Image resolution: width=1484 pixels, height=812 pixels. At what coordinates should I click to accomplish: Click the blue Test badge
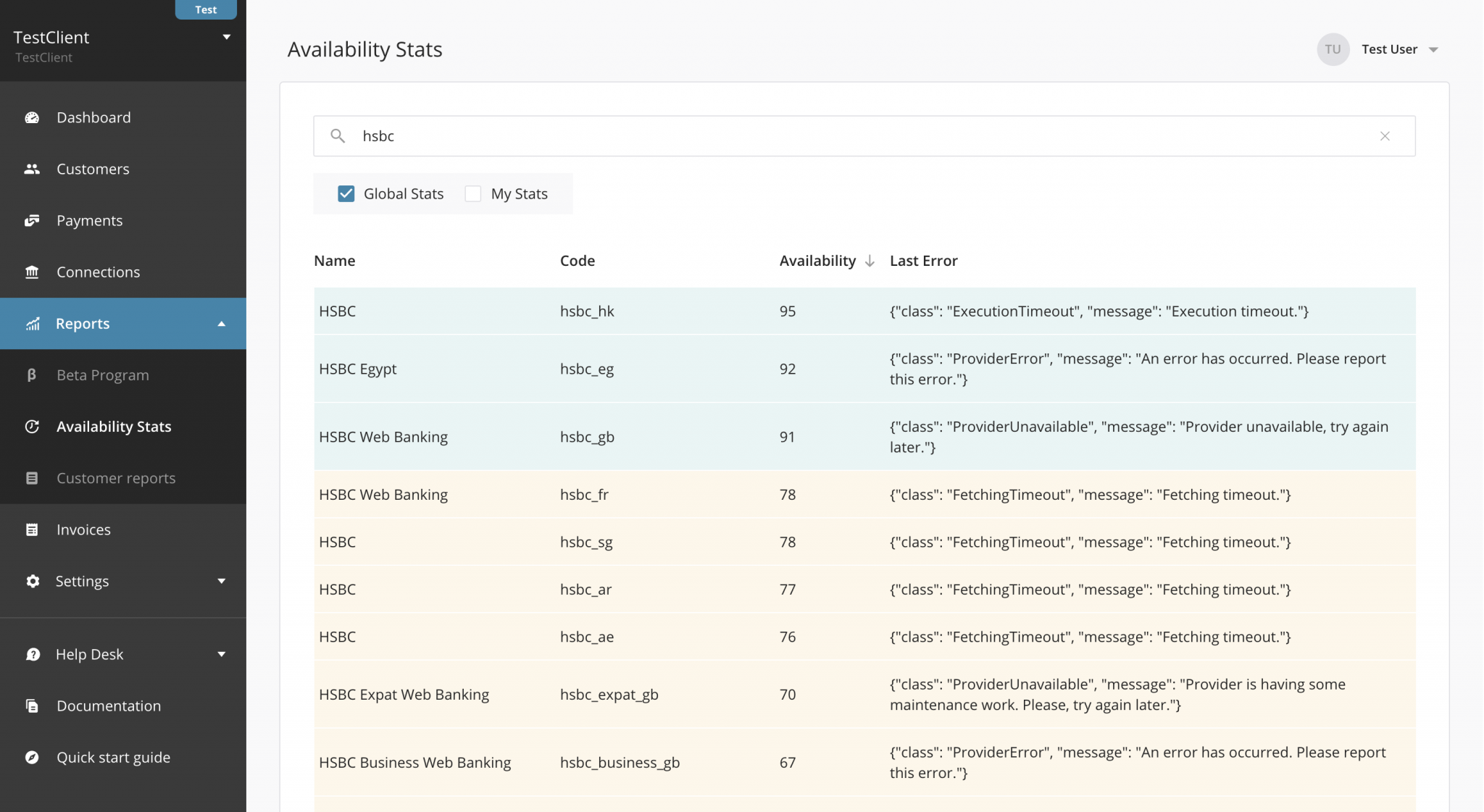[x=206, y=9]
